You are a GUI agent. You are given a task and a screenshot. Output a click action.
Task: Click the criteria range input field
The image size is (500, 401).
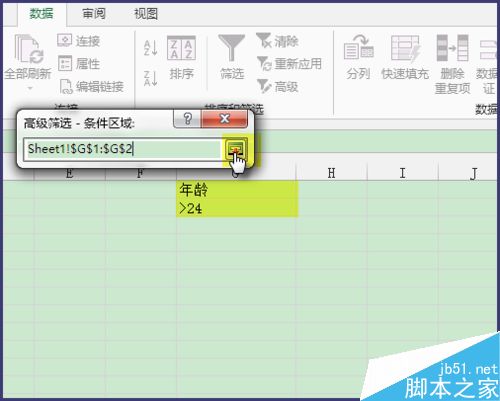[x=122, y=149]
